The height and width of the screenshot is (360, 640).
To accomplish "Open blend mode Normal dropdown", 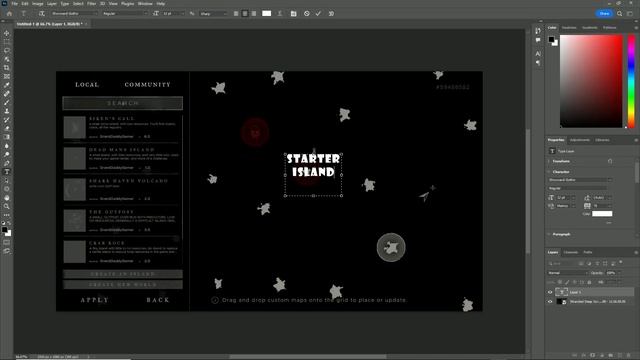I will 567,273.
